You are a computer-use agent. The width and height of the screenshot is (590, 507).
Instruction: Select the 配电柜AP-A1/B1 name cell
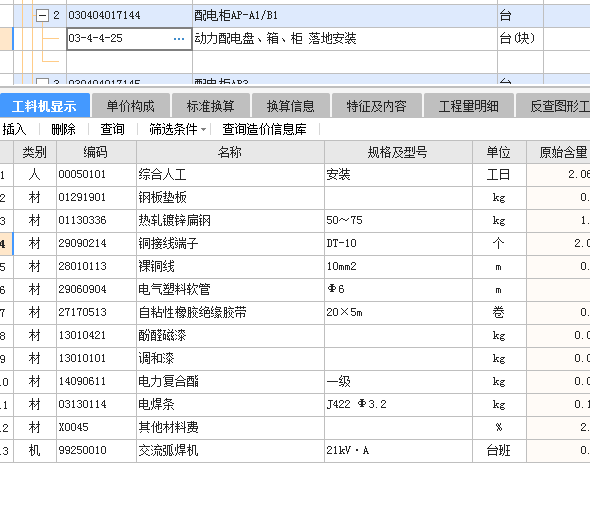345,16
